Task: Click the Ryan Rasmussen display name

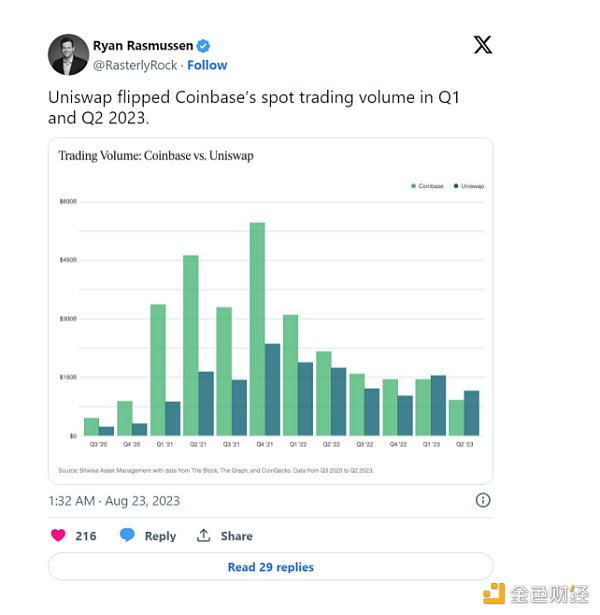Action: [142, 46]
